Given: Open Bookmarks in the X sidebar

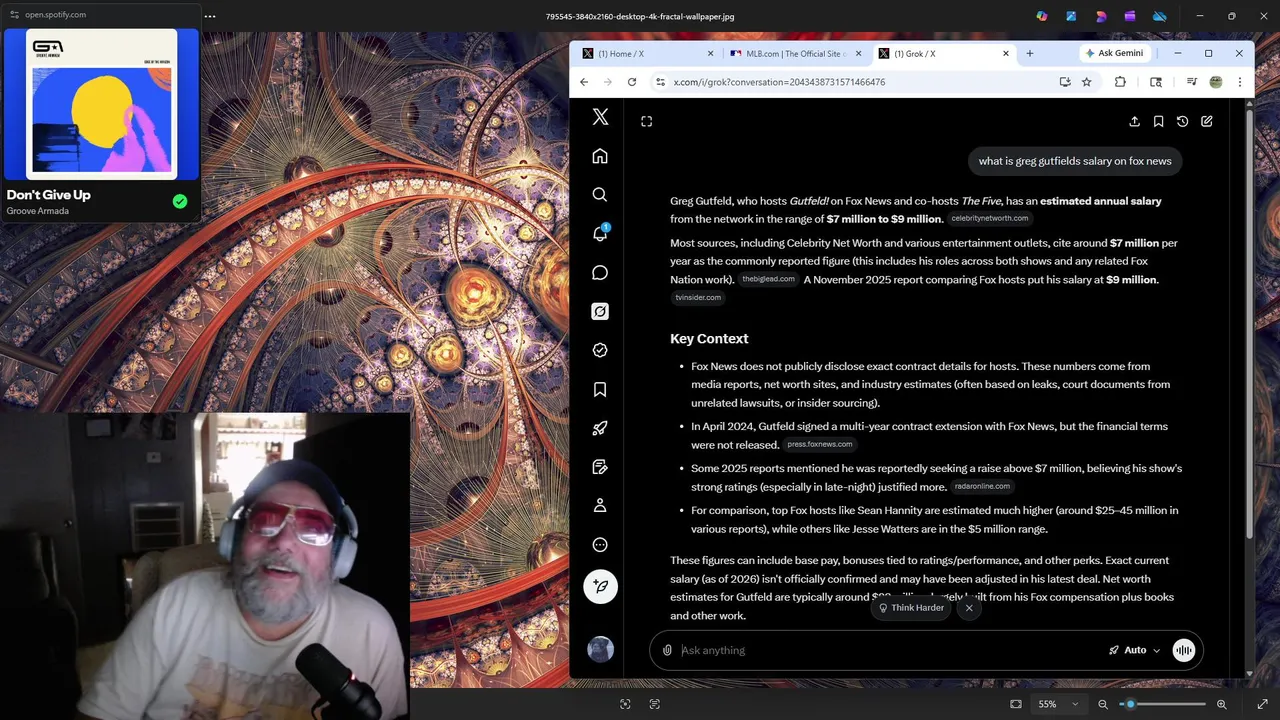Looking at the screenshot, I should click(600, 389).
